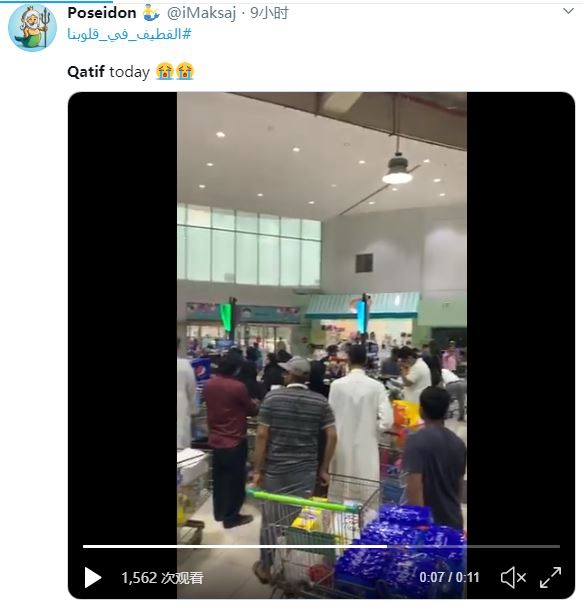Visit the @iMaksaj handle link

[x=201, y=13]
